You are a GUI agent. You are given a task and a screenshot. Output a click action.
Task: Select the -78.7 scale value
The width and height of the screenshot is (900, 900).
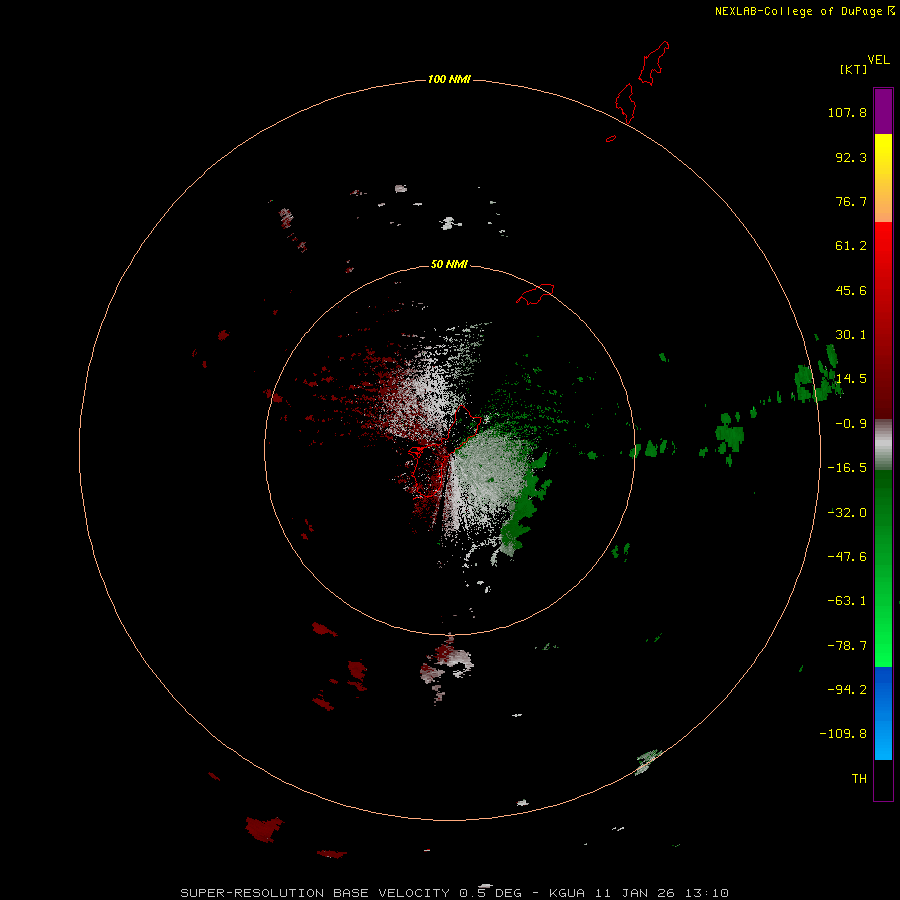tap(847, 646)
